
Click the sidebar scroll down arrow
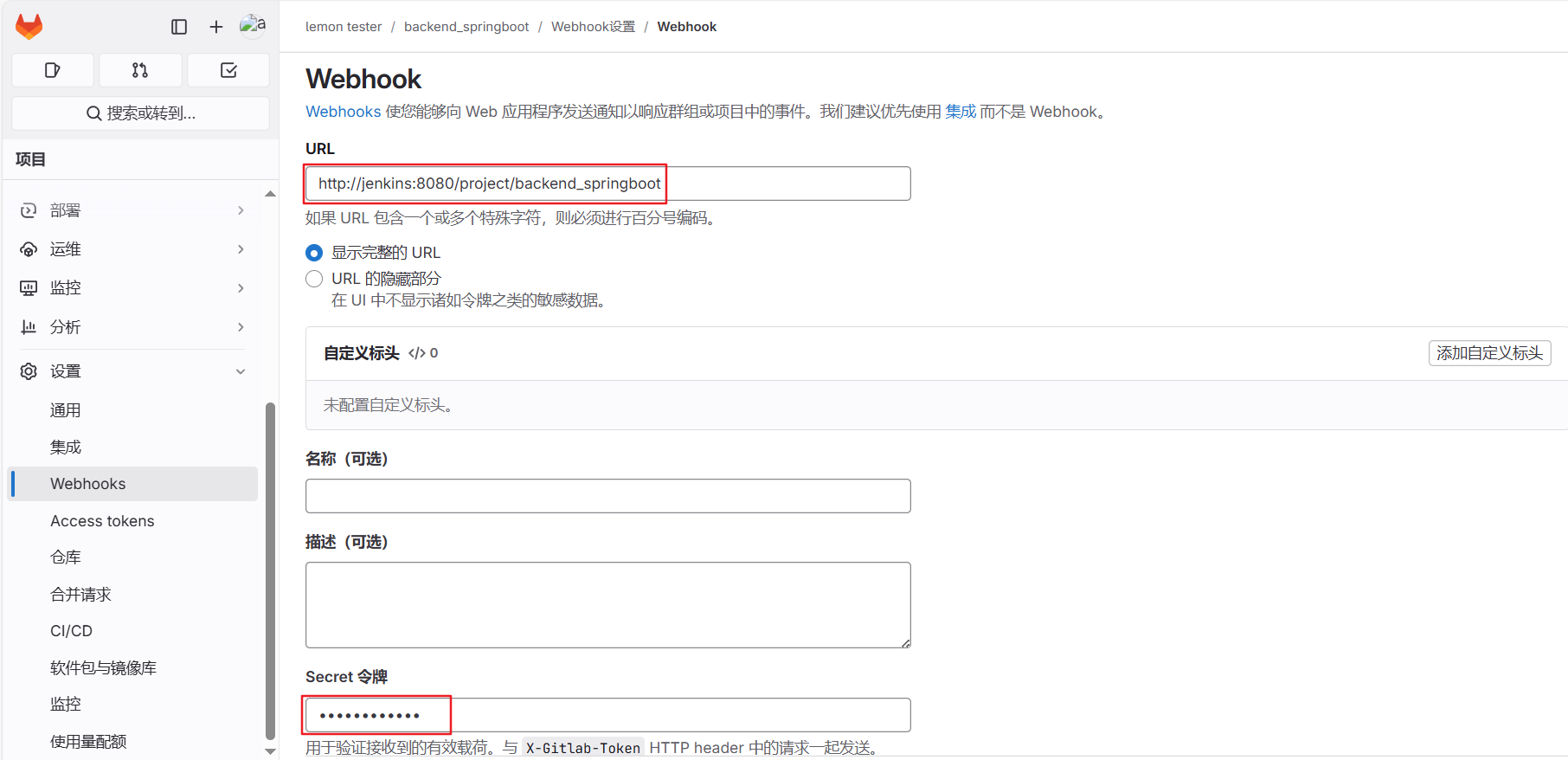tap(270, 750)
